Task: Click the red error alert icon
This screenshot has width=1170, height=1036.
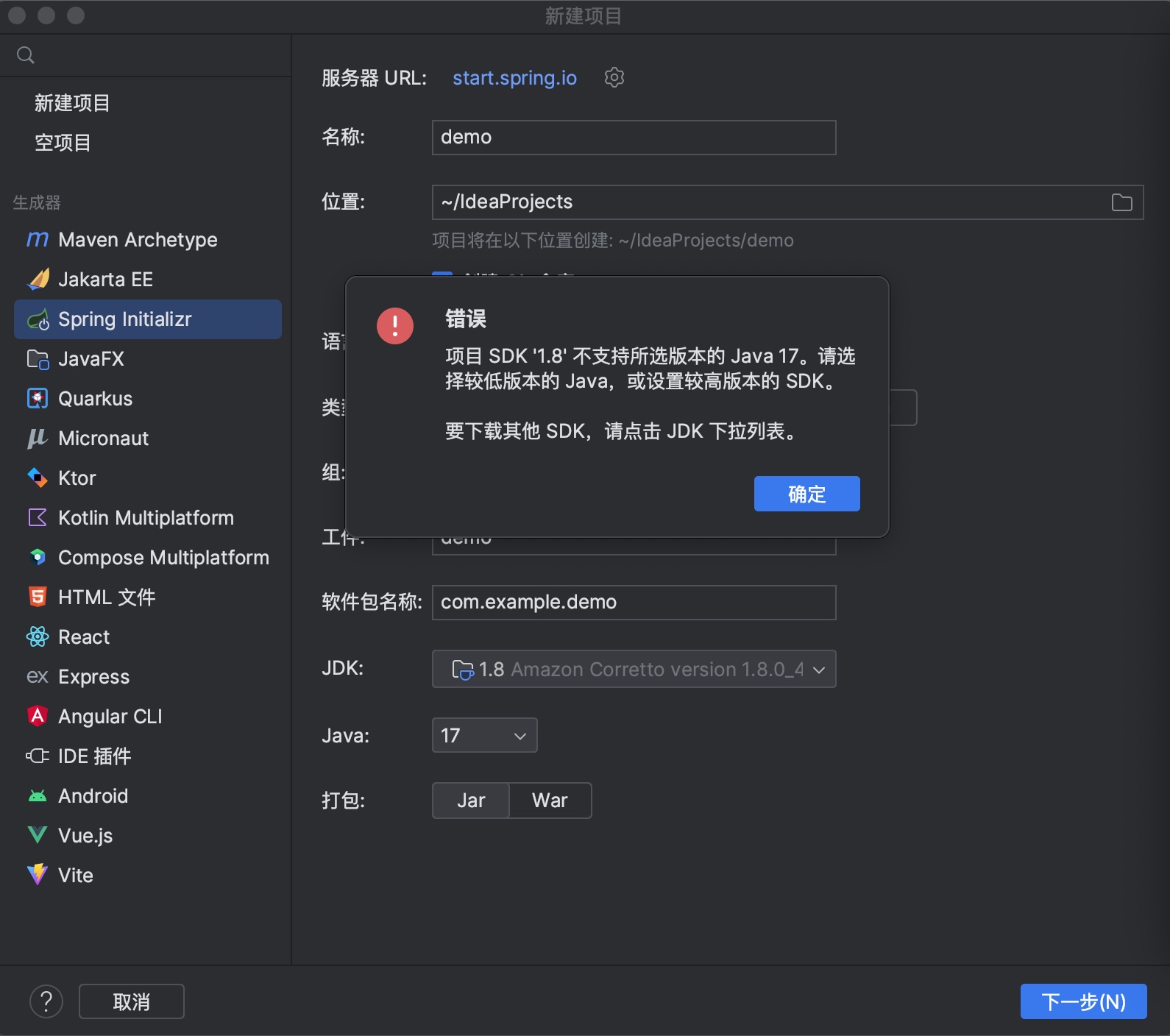Action: click(395, 326)
